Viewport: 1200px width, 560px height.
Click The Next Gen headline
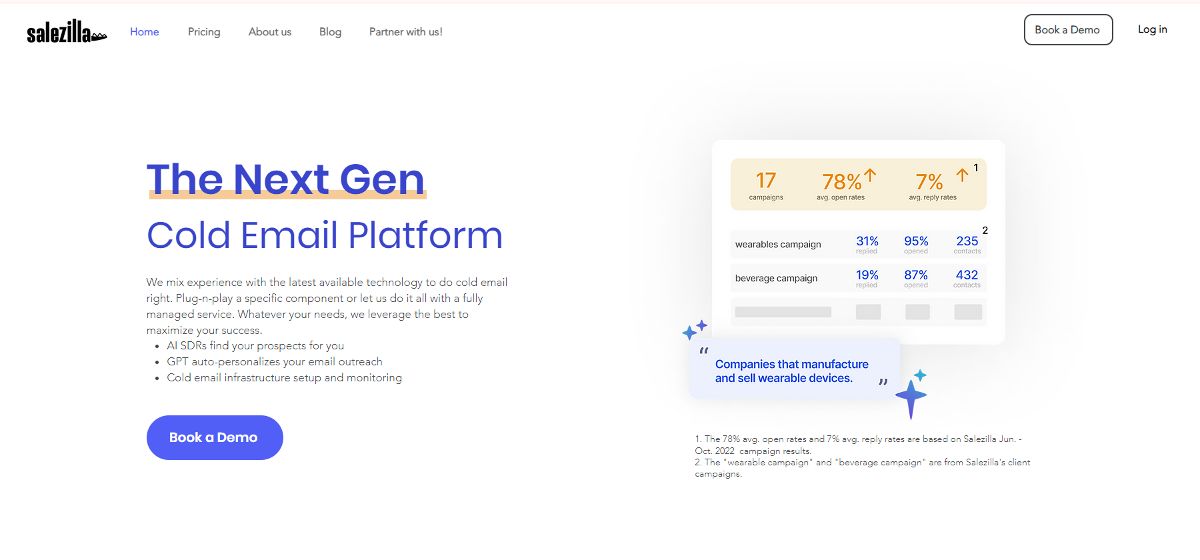pos(286,178)
